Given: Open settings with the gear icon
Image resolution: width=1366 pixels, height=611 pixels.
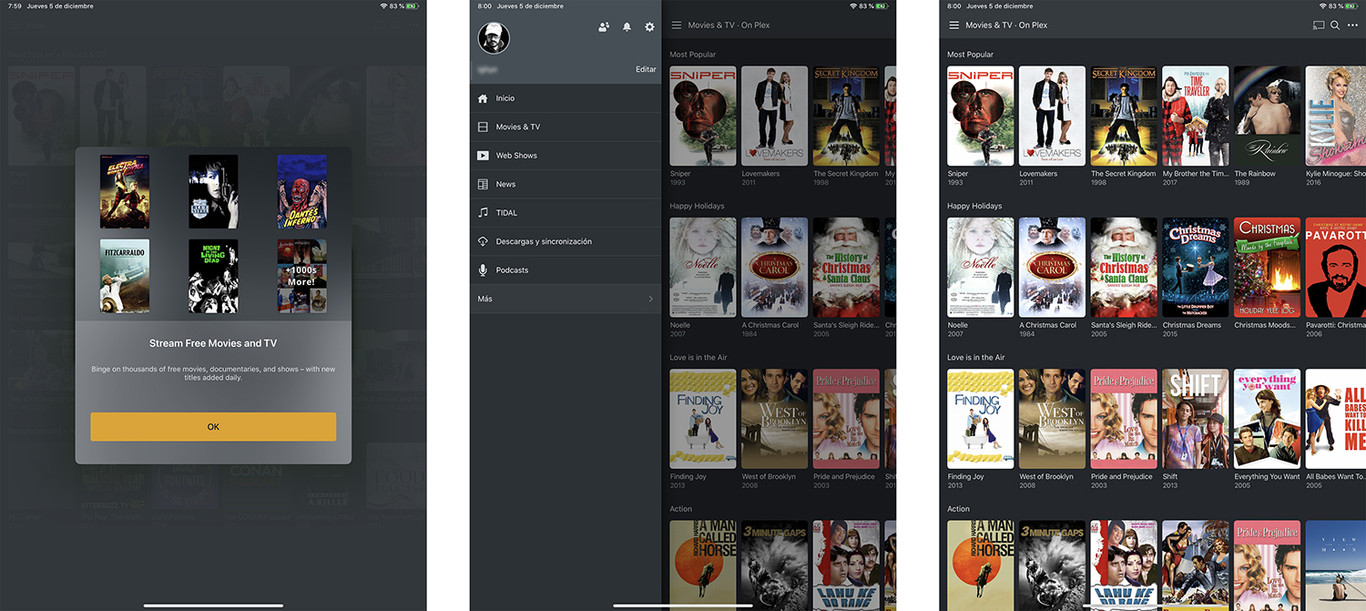Looking at the screenshot, I should [650, 27].
